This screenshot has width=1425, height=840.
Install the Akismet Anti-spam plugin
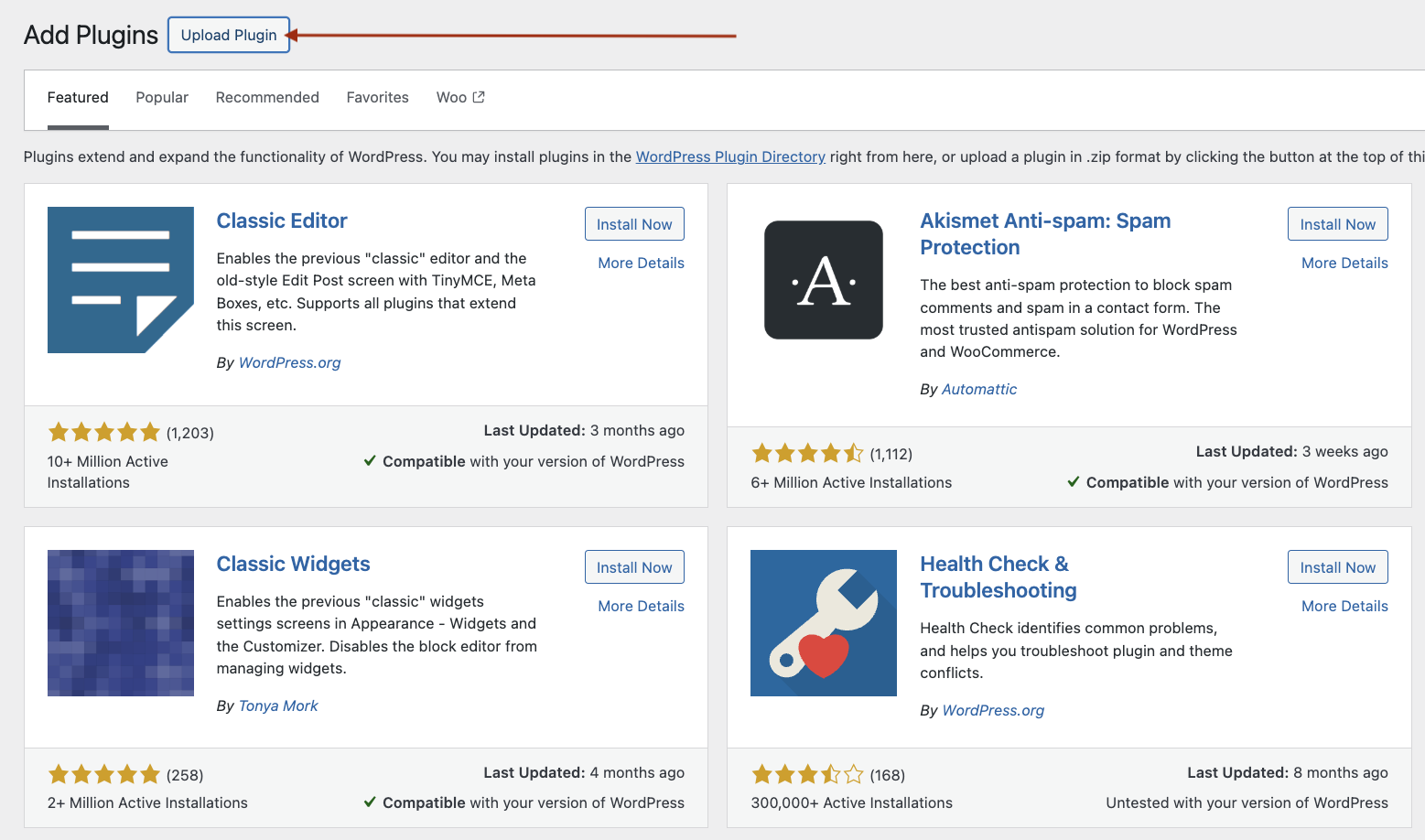click(1338, 224)
